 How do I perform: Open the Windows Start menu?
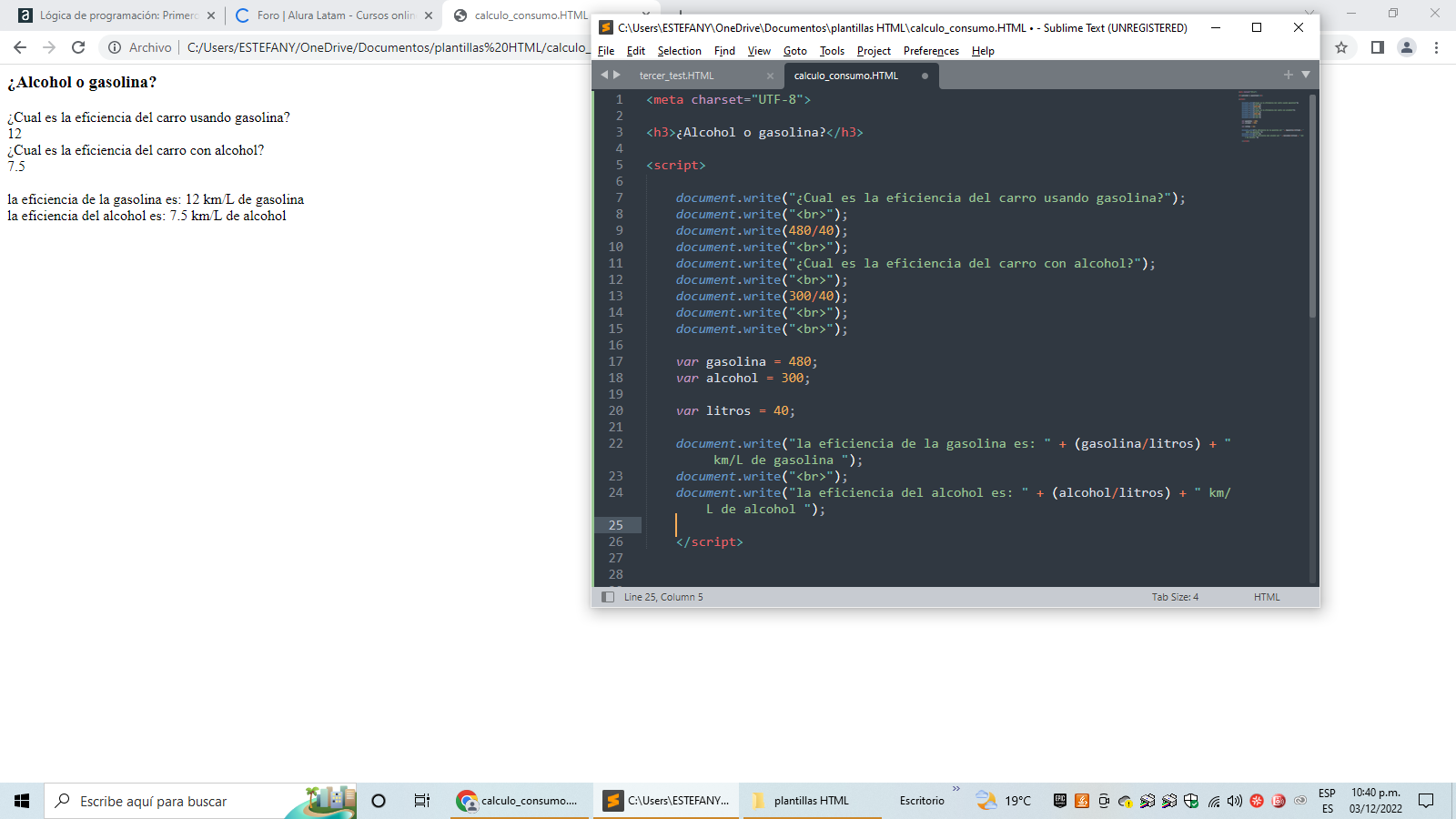pos(22,801)
